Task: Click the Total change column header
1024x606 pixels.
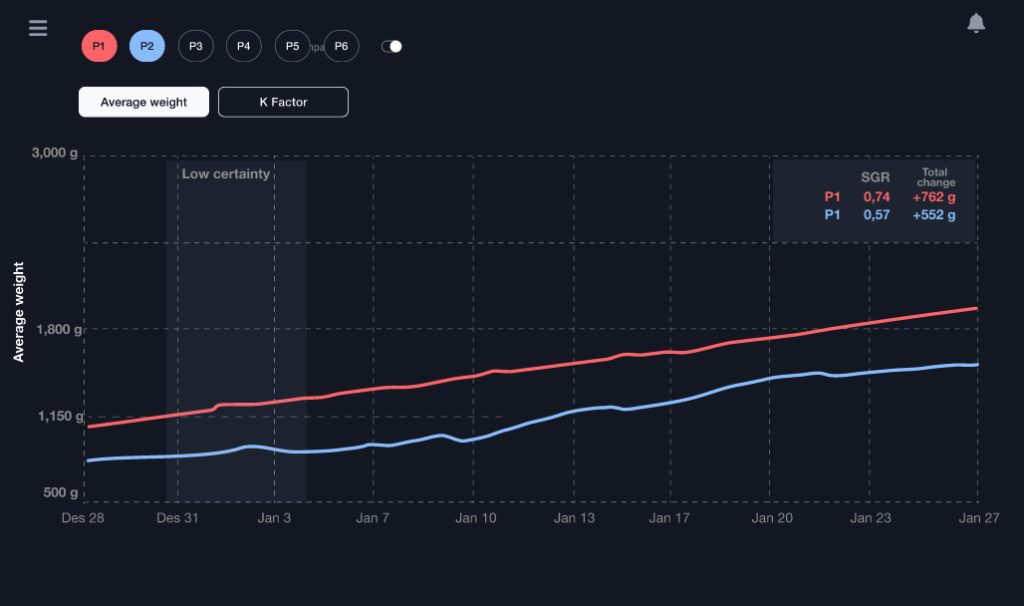Action: coord(935,177)
